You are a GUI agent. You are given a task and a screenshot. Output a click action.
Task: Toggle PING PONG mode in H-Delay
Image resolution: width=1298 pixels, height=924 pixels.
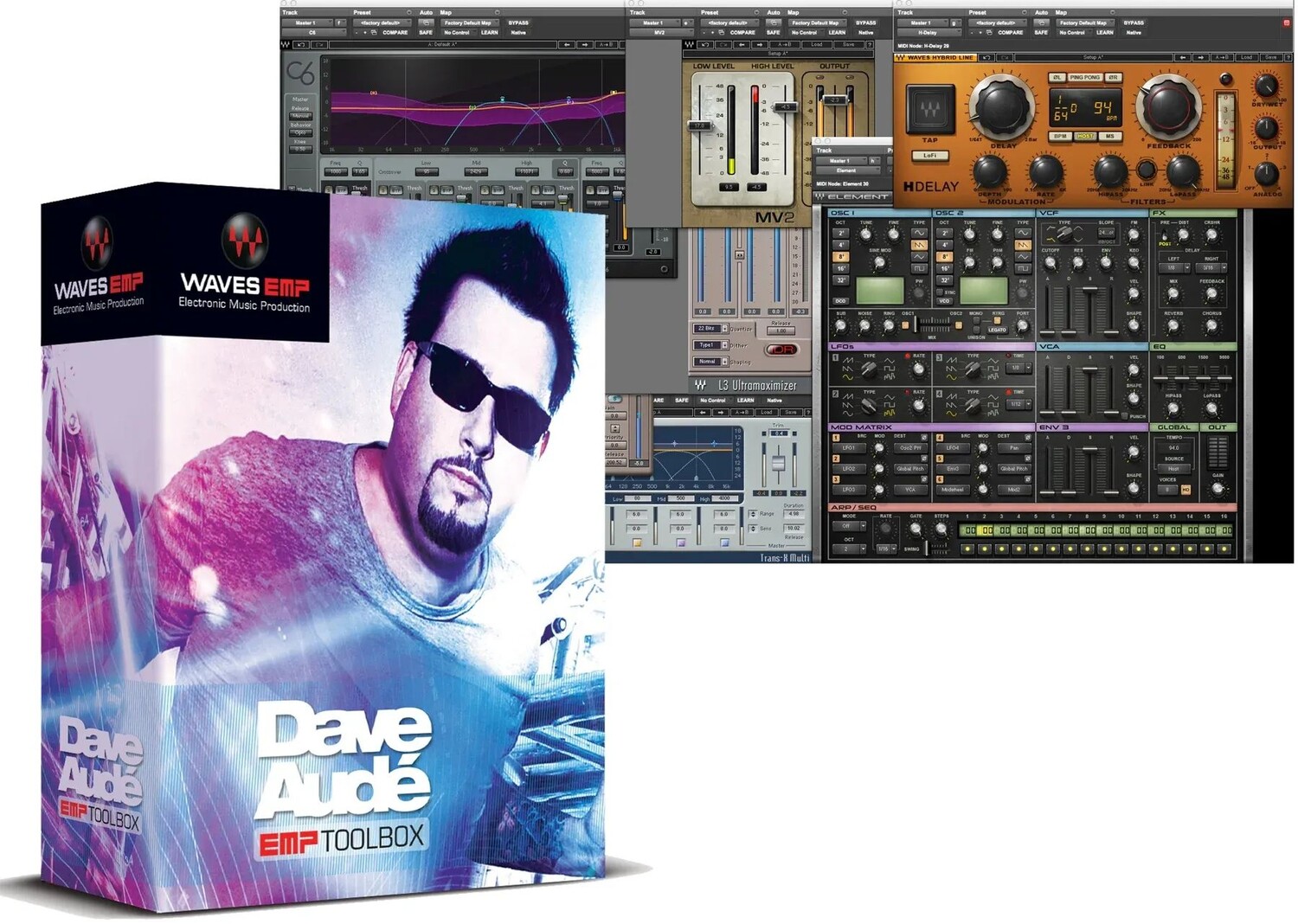(x=1084, y=77)
